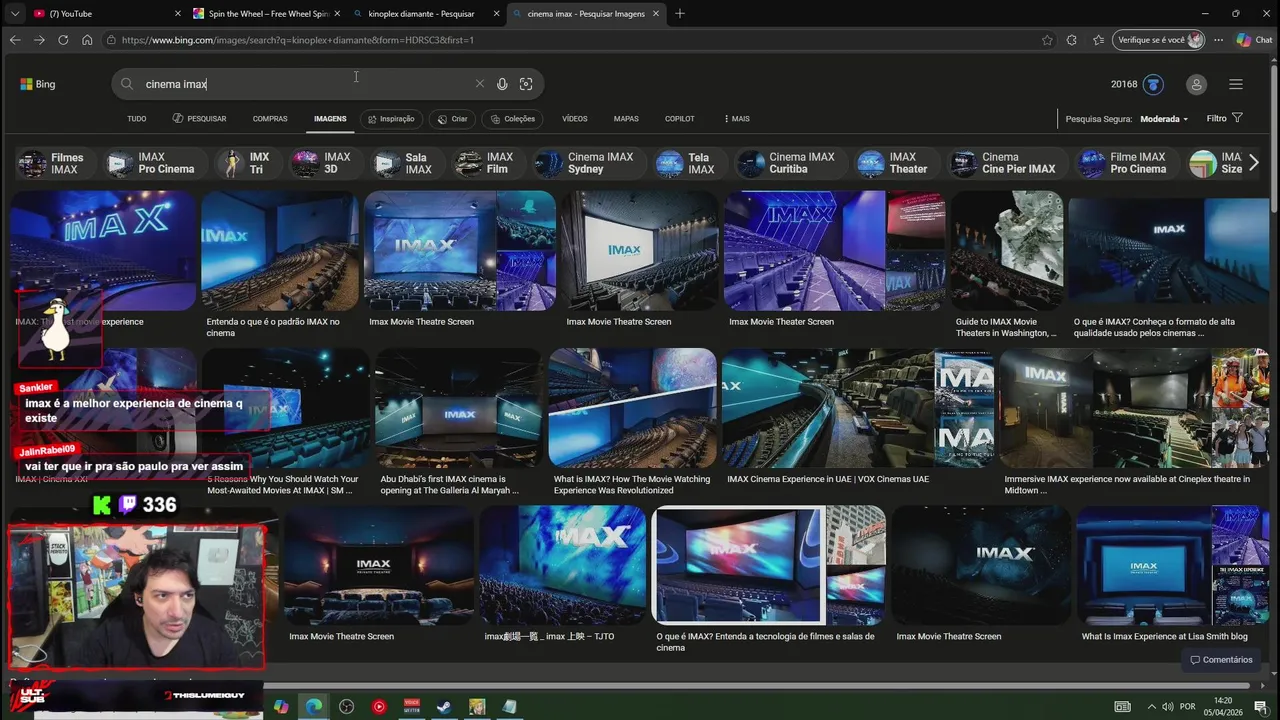Image resolution: width=1280 pixels, height=720 pixels.
Task: Open the browser home page icon
Action: [x=87, y=40]
